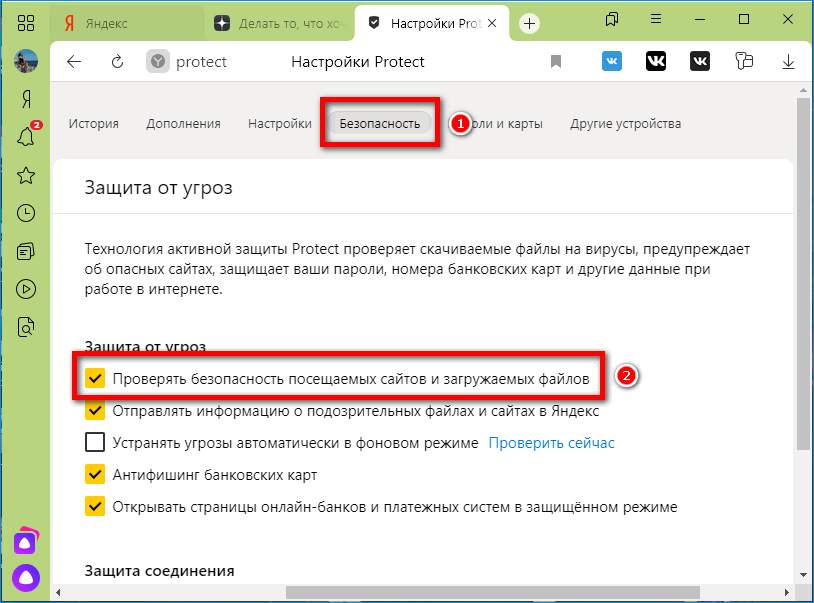
Task: Open the image search icon in sidebar
Action: (x=24, y=327)
